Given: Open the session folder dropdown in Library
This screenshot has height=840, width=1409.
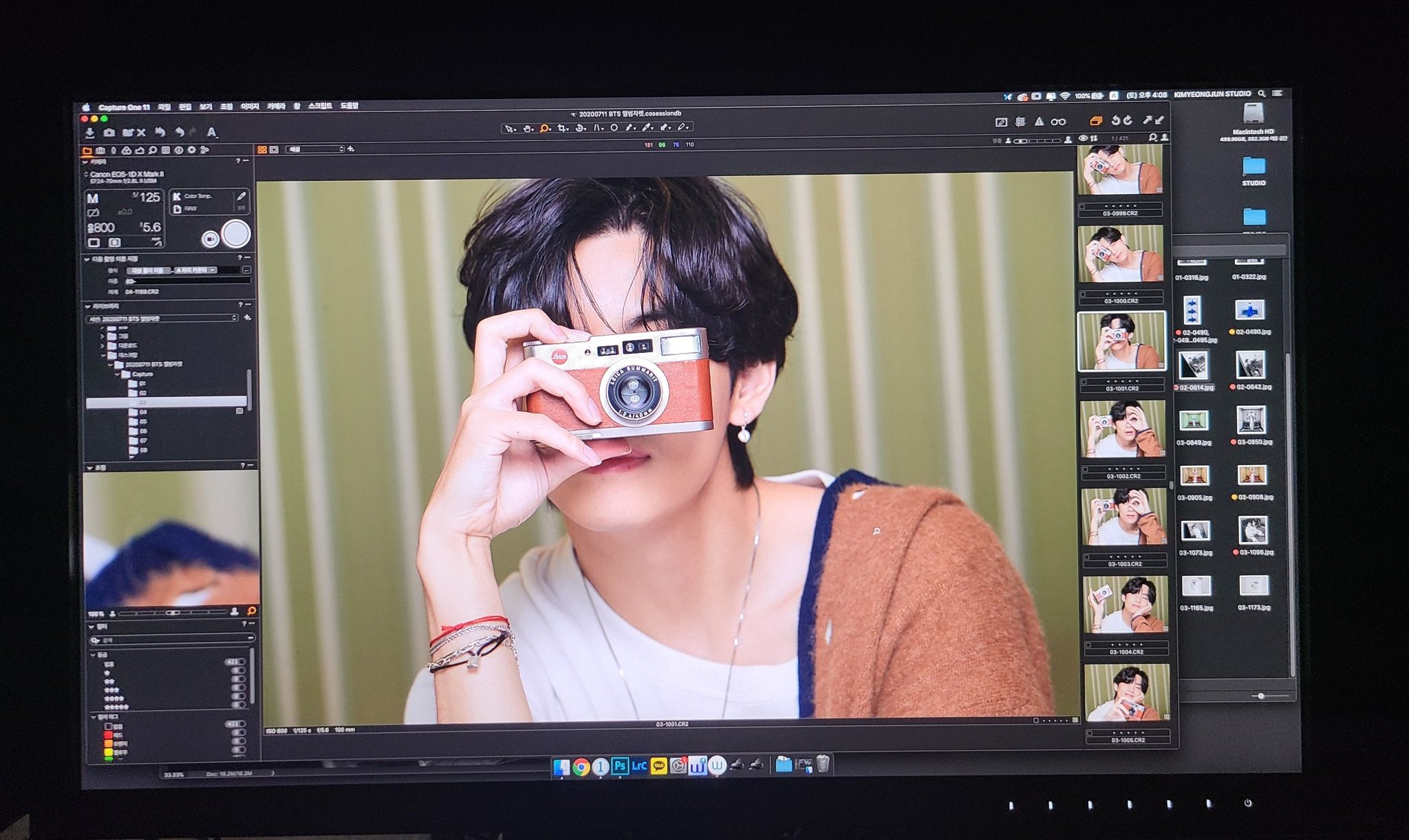Looking at the screenshot, I should coord(162,319).
